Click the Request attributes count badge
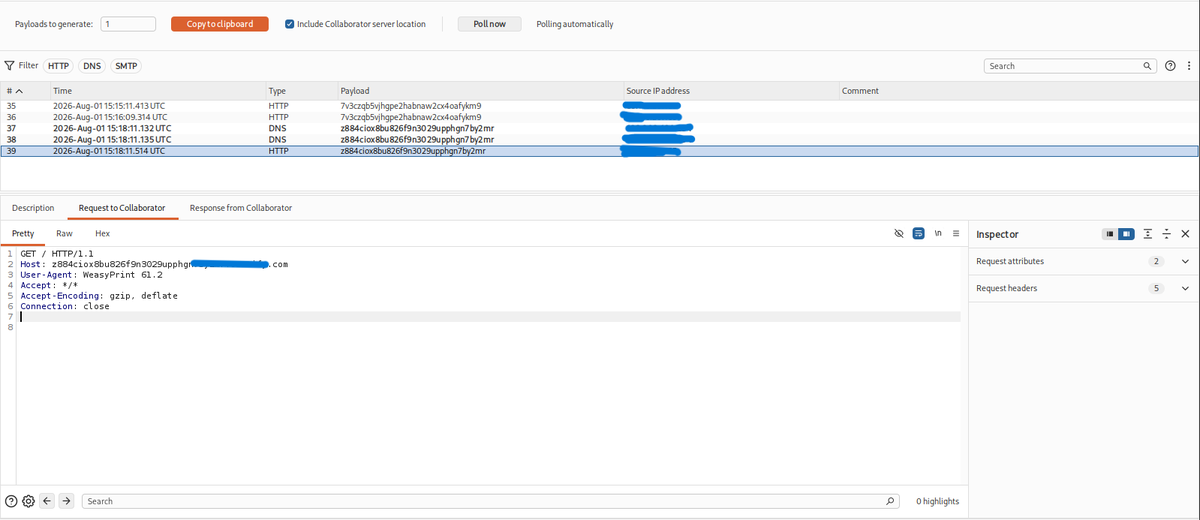Screen dimensions: 1200x520 [x=1157, y=261]
